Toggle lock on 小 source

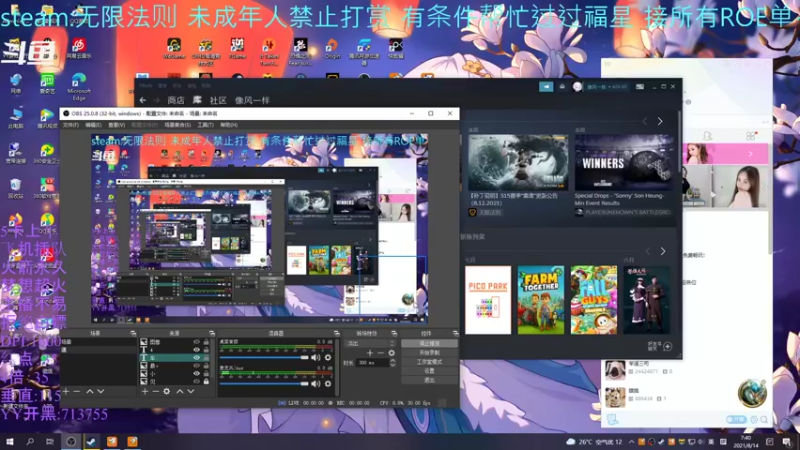pos(206,373)
